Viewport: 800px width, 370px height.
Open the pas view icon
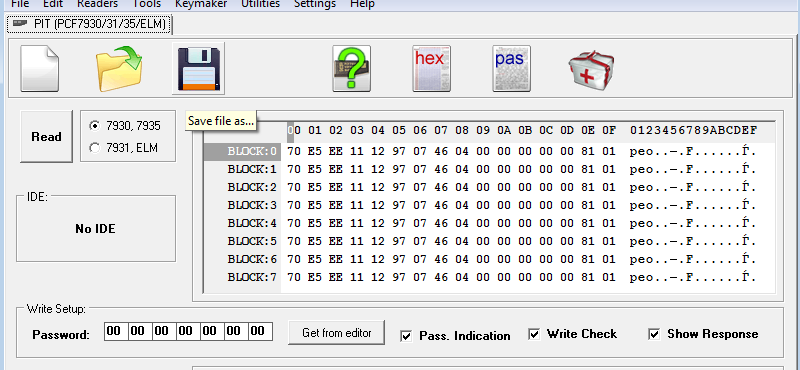(511, 68)
